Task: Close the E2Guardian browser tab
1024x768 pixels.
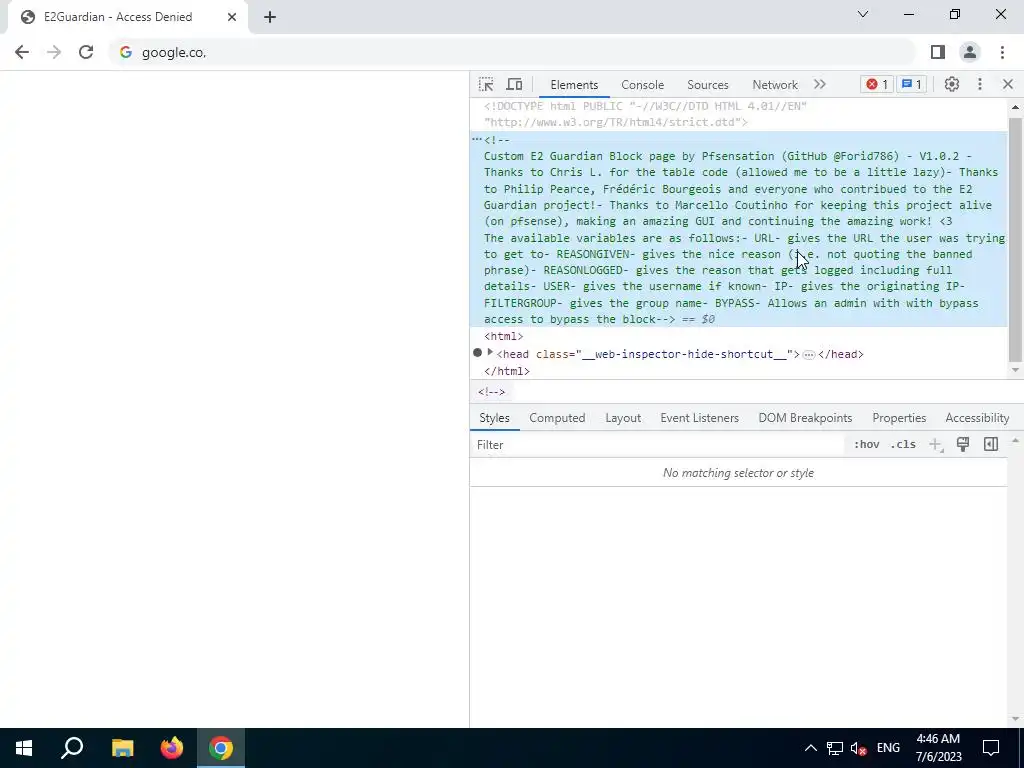Action: [232, 17]
